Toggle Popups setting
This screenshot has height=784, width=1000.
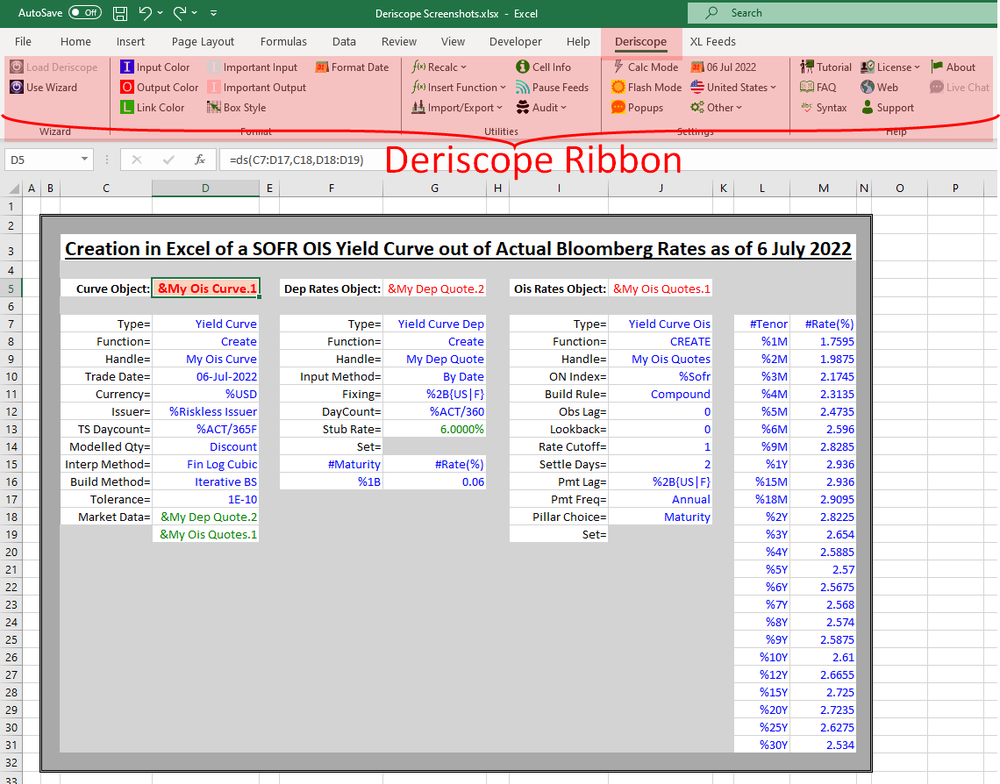637,108
